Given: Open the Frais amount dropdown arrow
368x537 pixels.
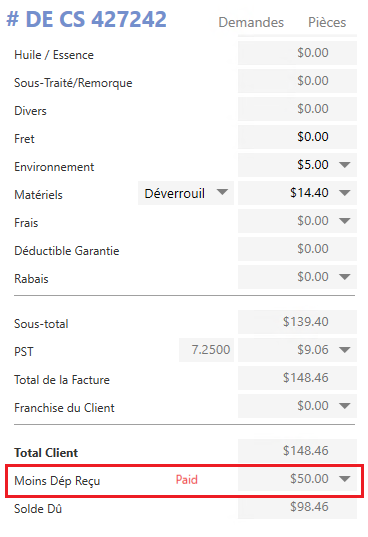Looking at the screenshot, I should pyautogui.click(x=344, y=221).
